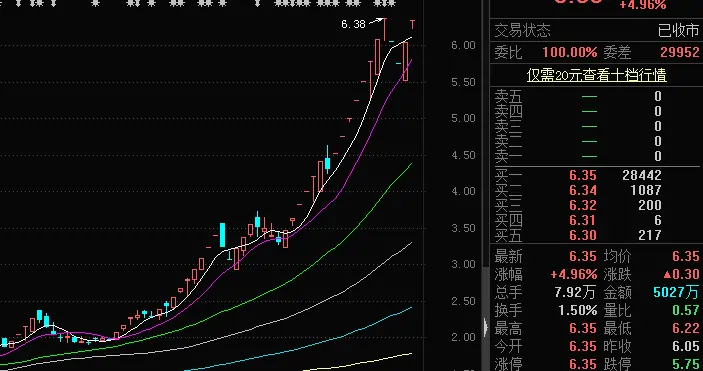Click the 委差 value 29952
703x371 pixels.
pyautogui.click(x=680, y=52)
